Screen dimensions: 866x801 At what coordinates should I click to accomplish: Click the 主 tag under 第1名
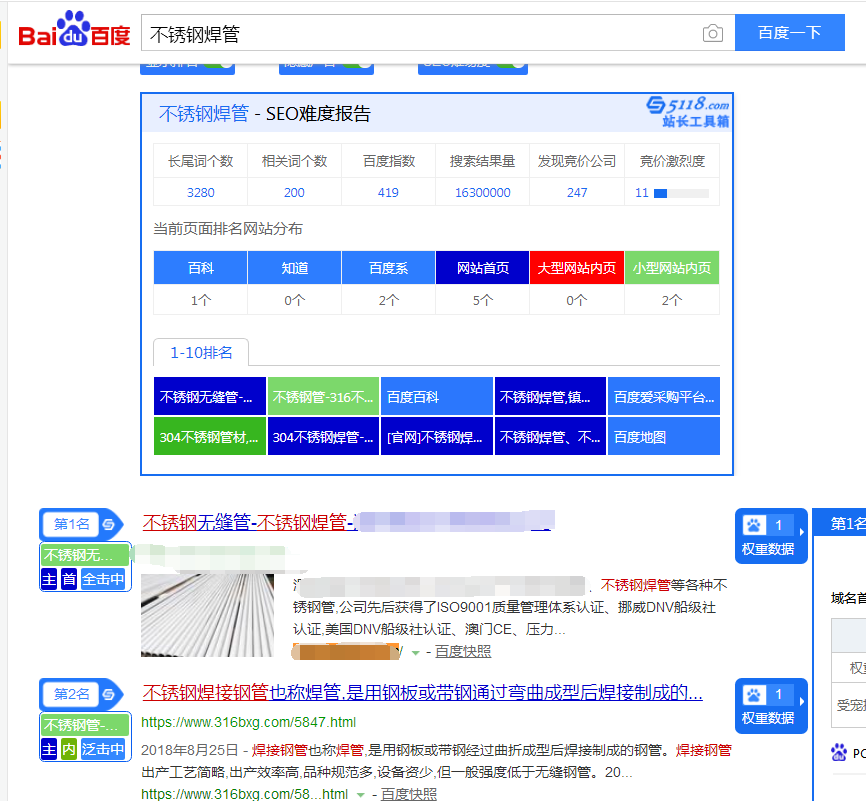point(49,579)
